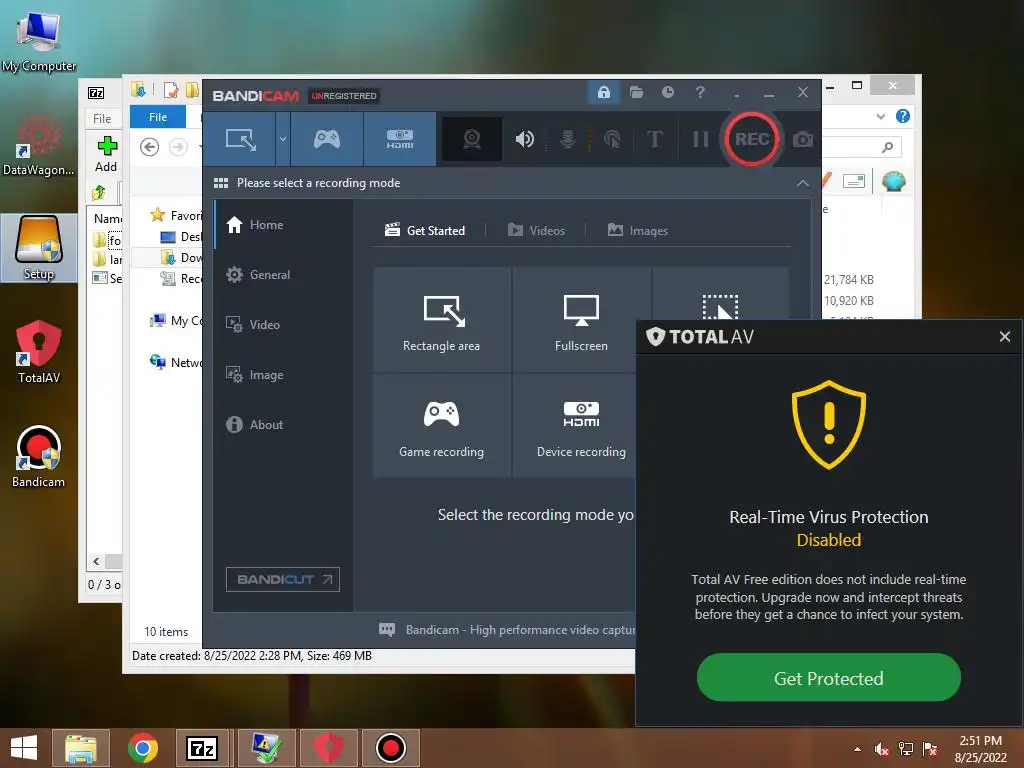Click the 7-Zip horizontal scrollbar left arrow
1024x768 pixels.
pos(96,561)
